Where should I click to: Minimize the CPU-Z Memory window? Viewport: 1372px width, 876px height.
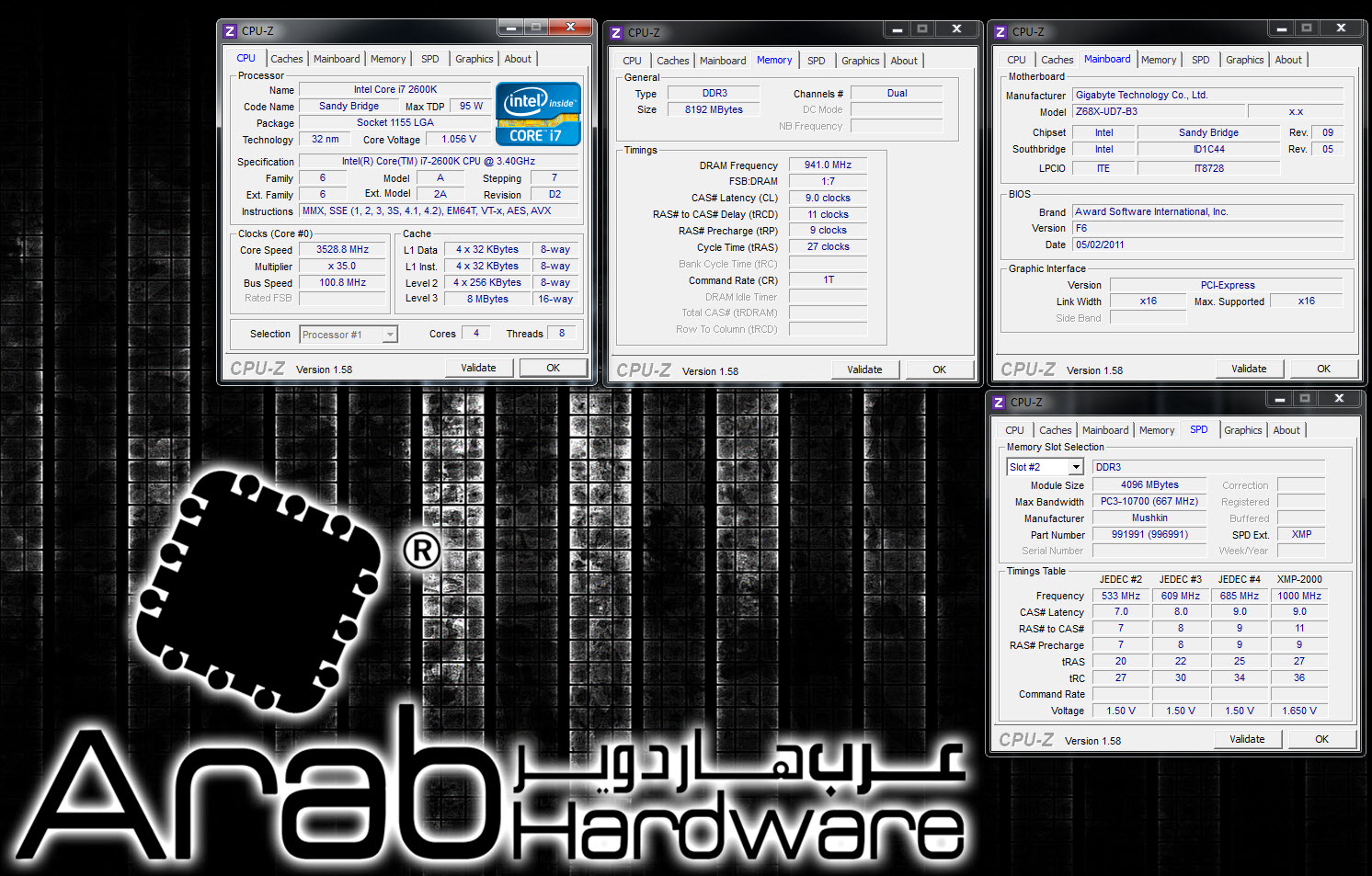coord(897,29)
